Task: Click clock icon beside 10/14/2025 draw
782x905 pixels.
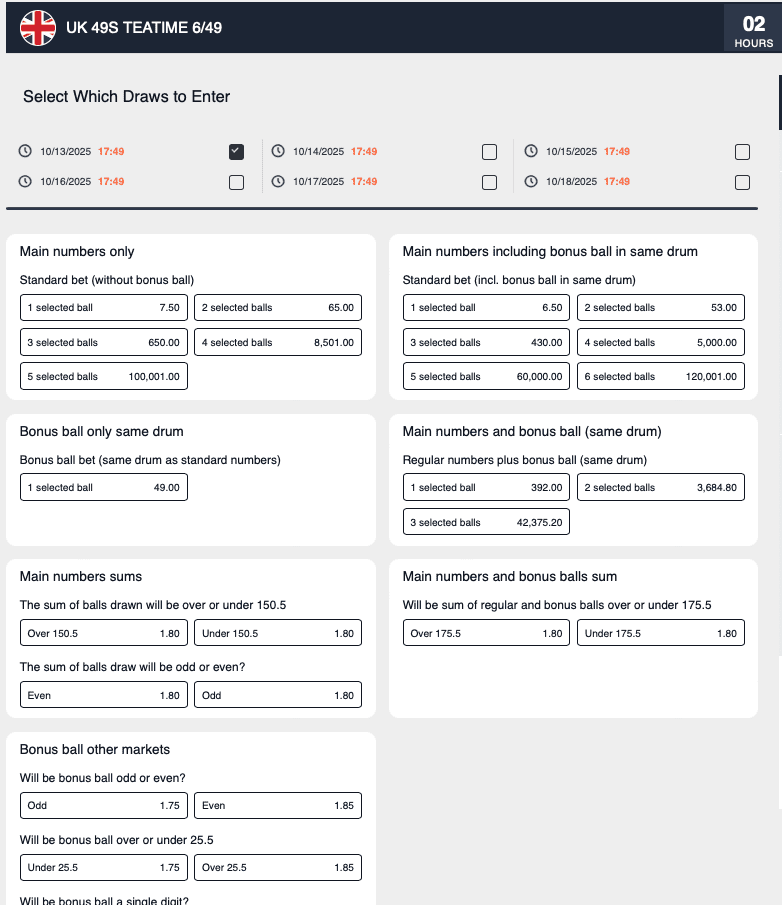Action: [x=279, y=152]
